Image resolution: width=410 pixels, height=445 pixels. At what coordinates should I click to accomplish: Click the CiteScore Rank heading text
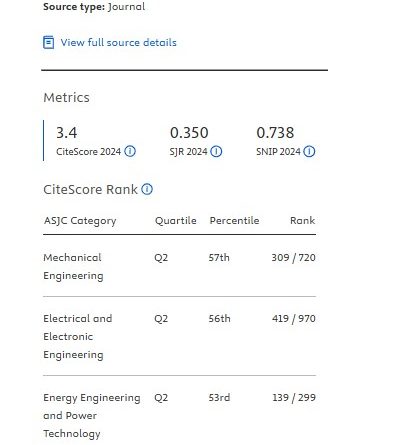click(90, 189)
